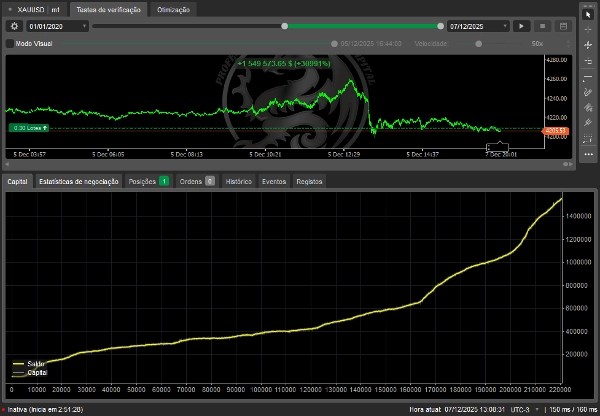Click the Velocidade label
The height and width of the screenshot is (416, 600).
[431, 44]
